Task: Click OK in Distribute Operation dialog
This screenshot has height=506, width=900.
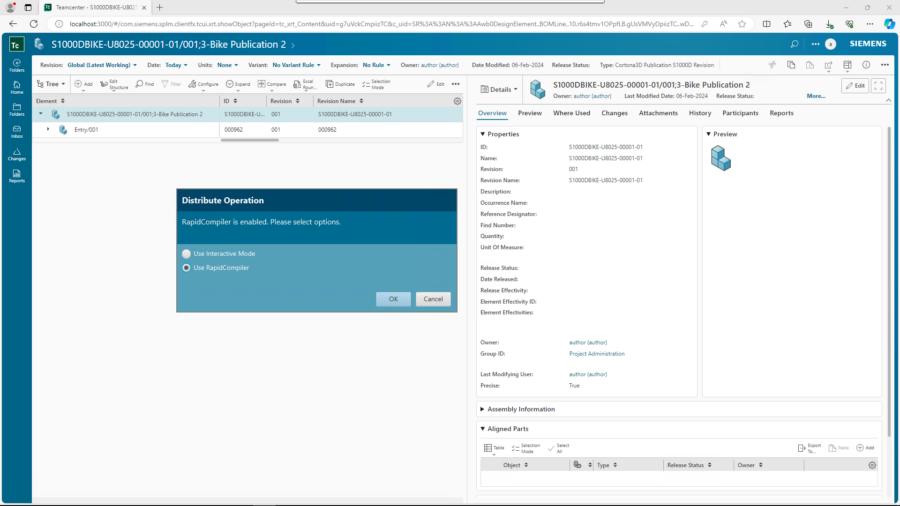Action: [x=393, y=299]
